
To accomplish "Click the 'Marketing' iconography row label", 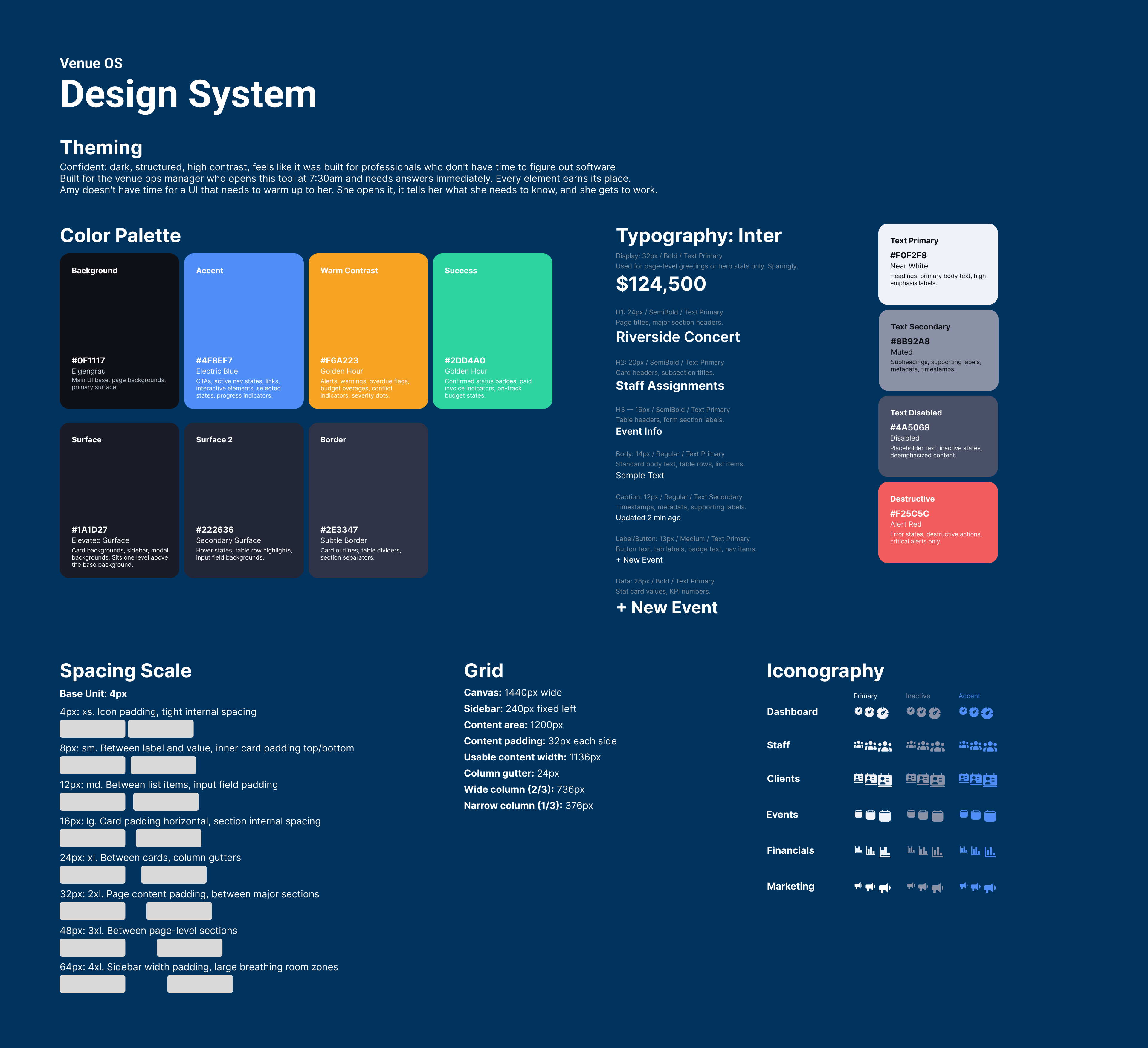I will tap(790, 886).
